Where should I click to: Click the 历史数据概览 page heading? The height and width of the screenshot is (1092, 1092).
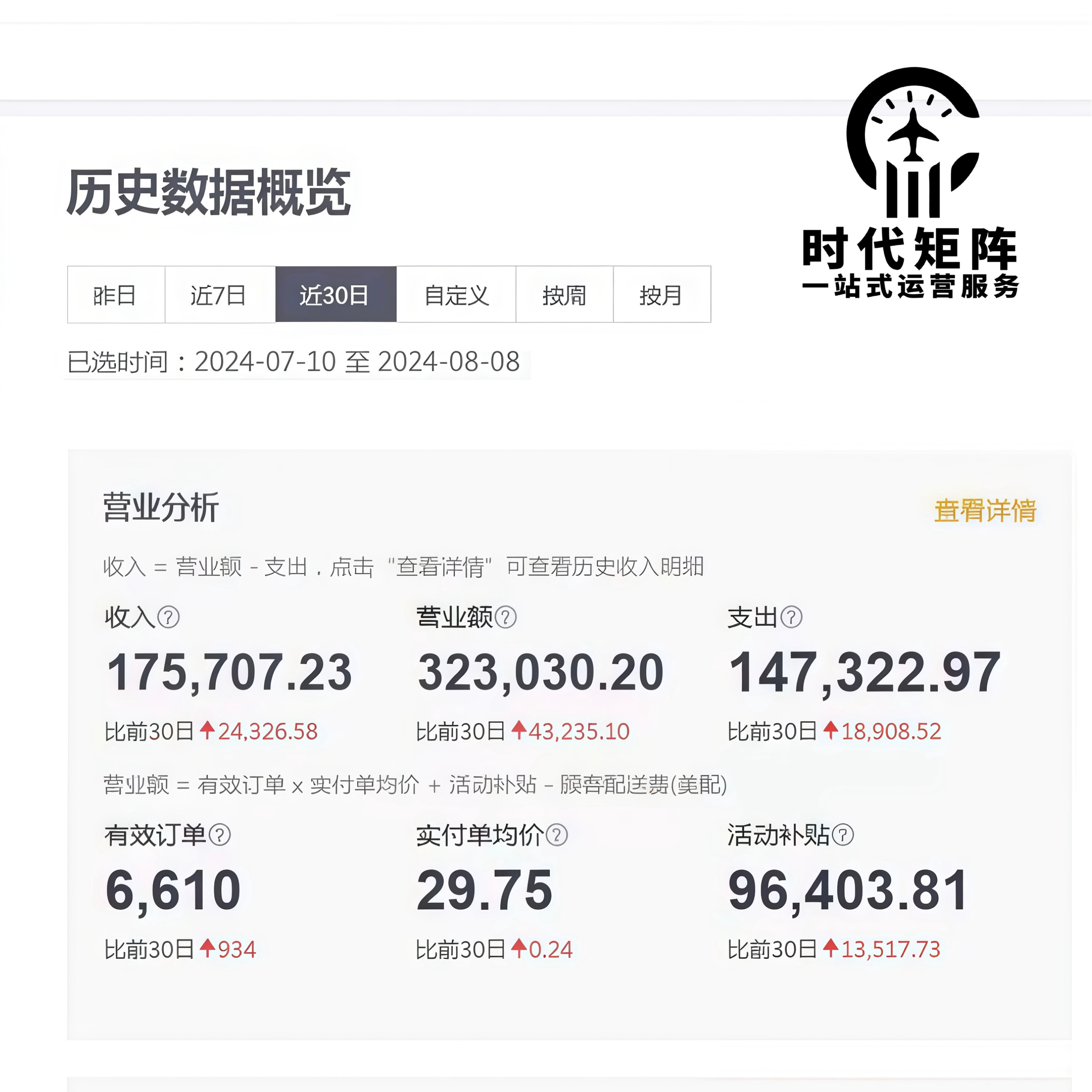coord(209,192)
